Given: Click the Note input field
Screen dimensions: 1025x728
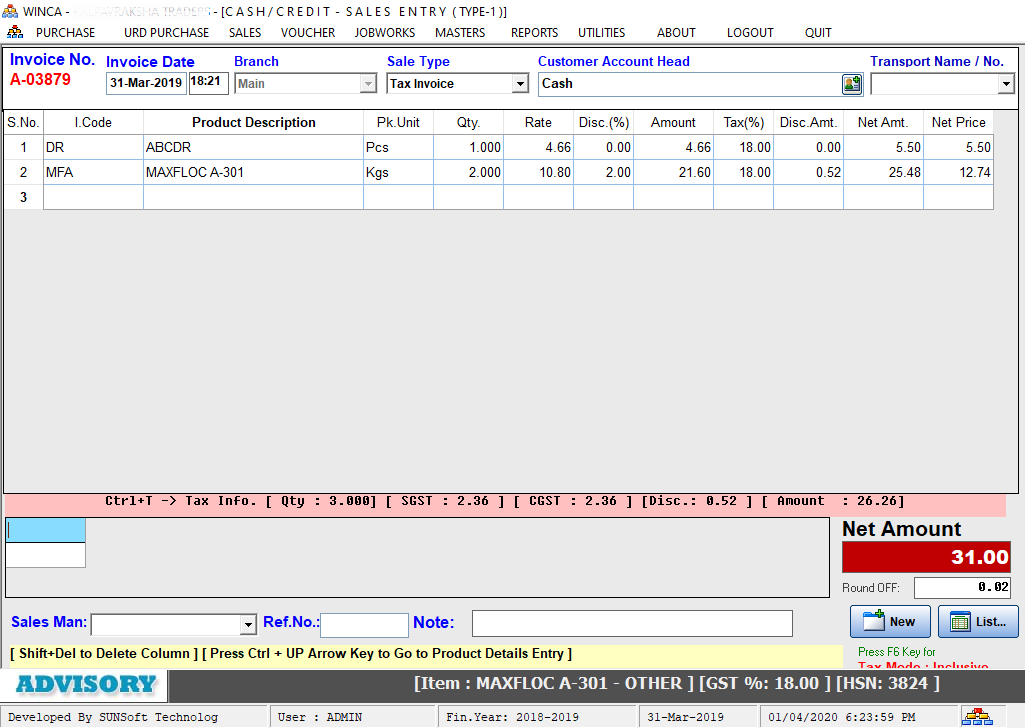Looking at the screenshot, I should (632, 623).
